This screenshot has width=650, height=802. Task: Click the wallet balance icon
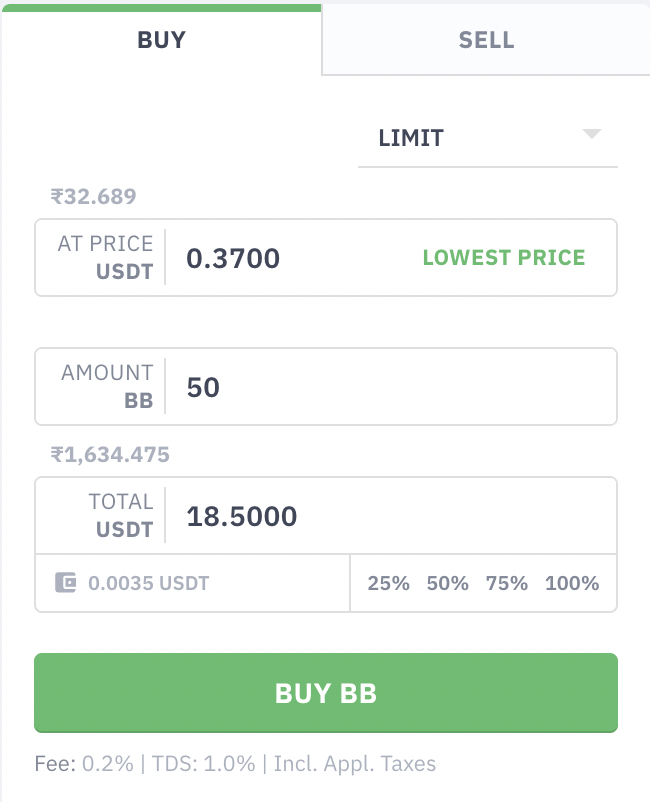pos(65,583)
